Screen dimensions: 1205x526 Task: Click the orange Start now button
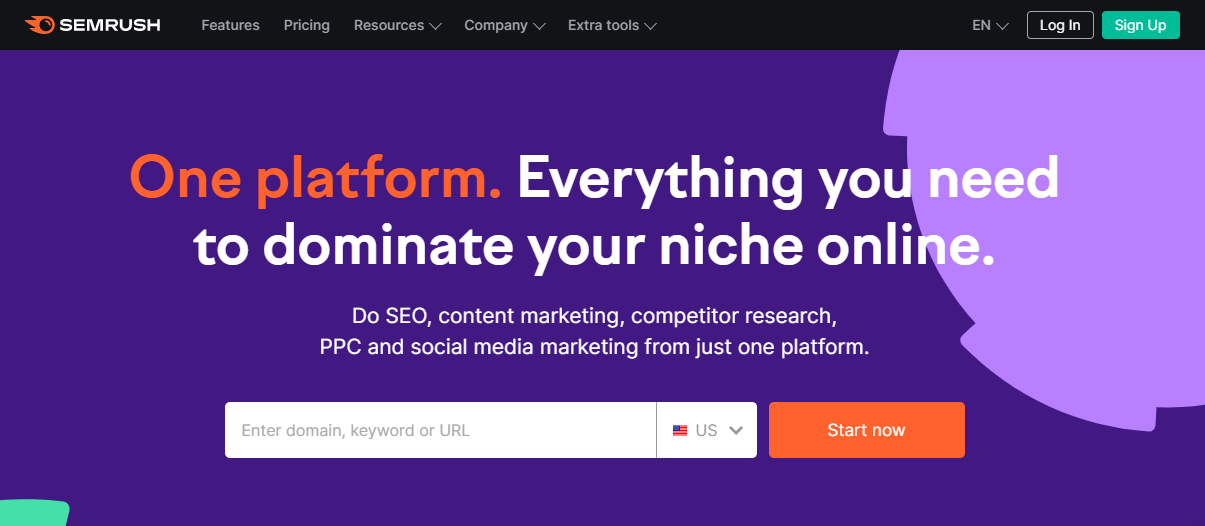(x=867, y=430)
